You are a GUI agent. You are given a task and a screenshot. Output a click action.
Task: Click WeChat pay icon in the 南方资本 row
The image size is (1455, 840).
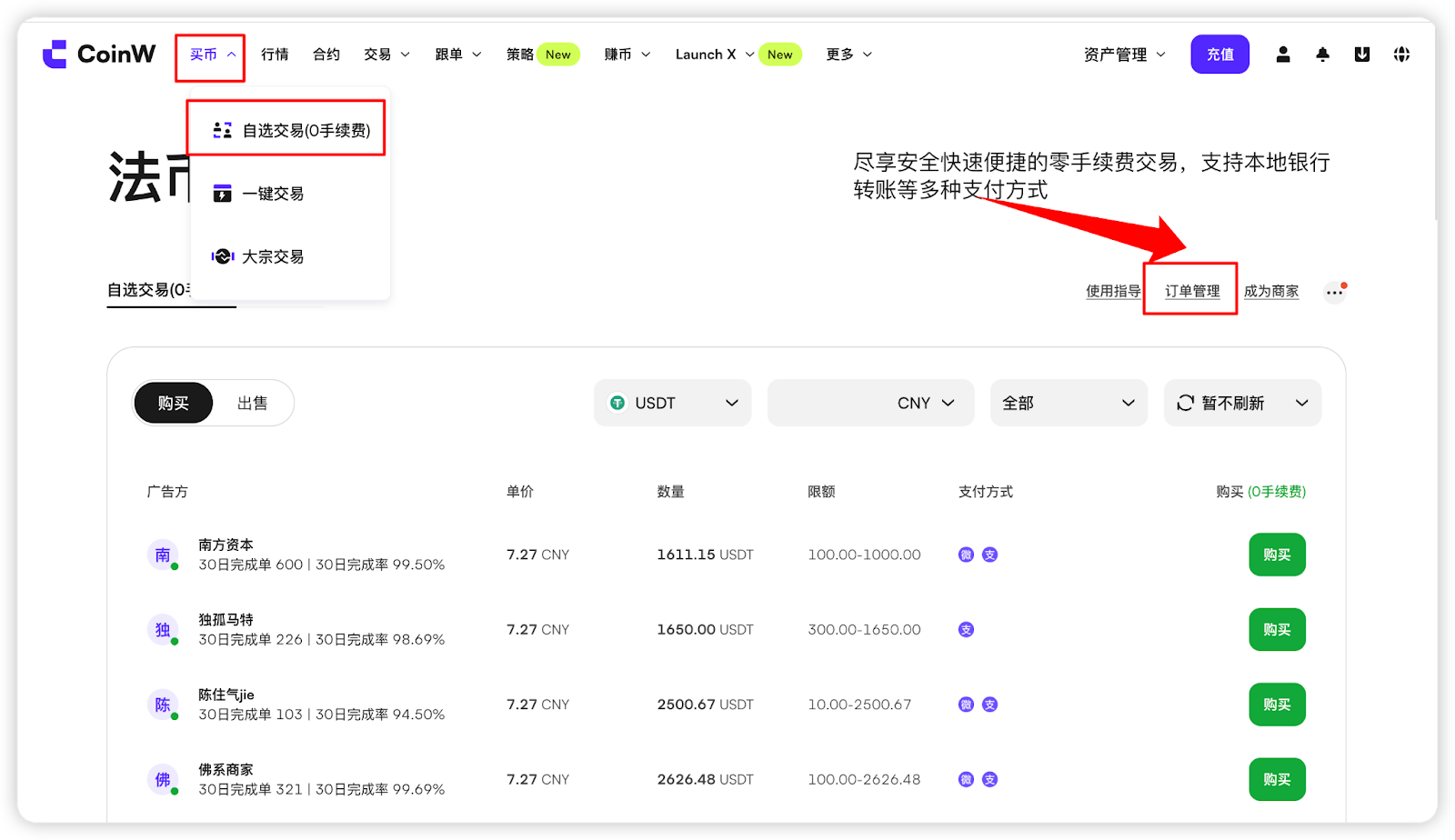pos(966,555)
